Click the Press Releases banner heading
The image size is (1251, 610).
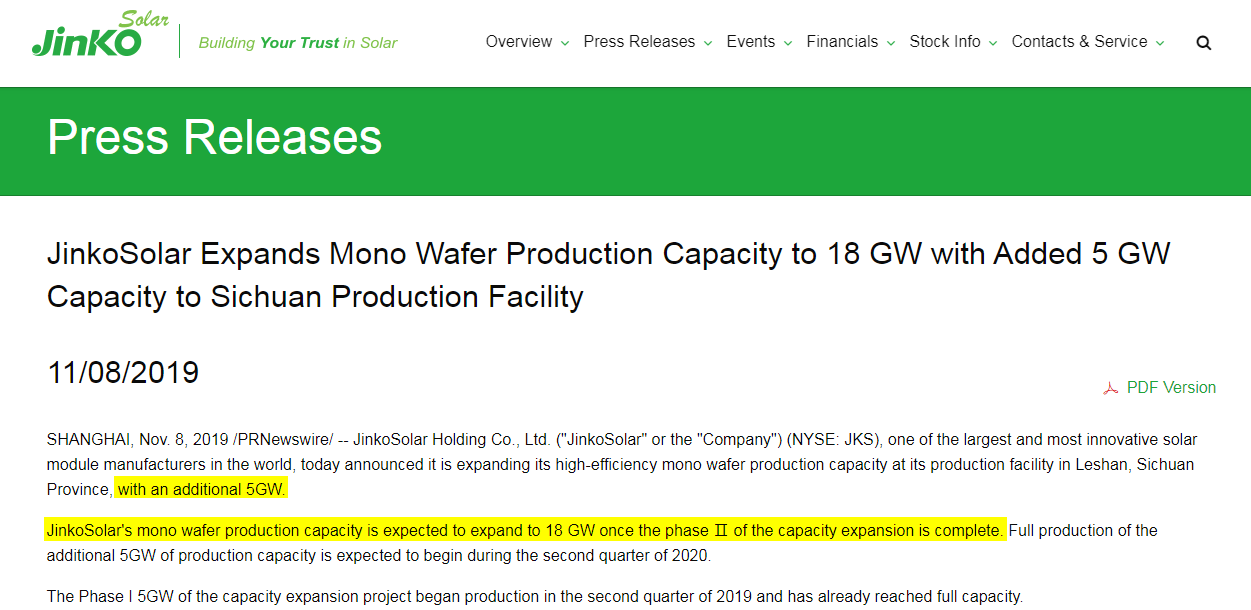click(215, 137)
